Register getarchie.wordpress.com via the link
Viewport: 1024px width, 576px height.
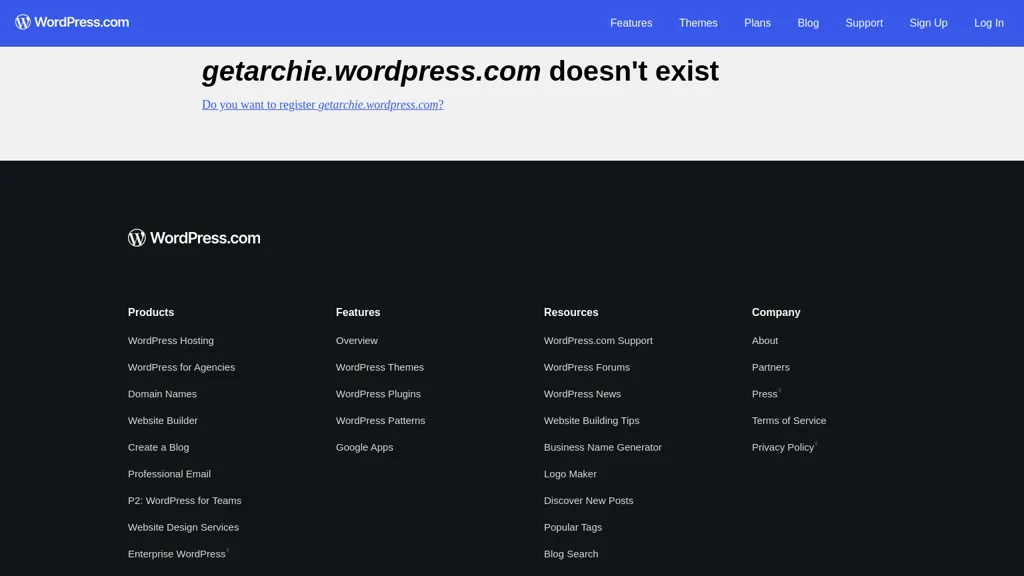(x=322, y=105)
